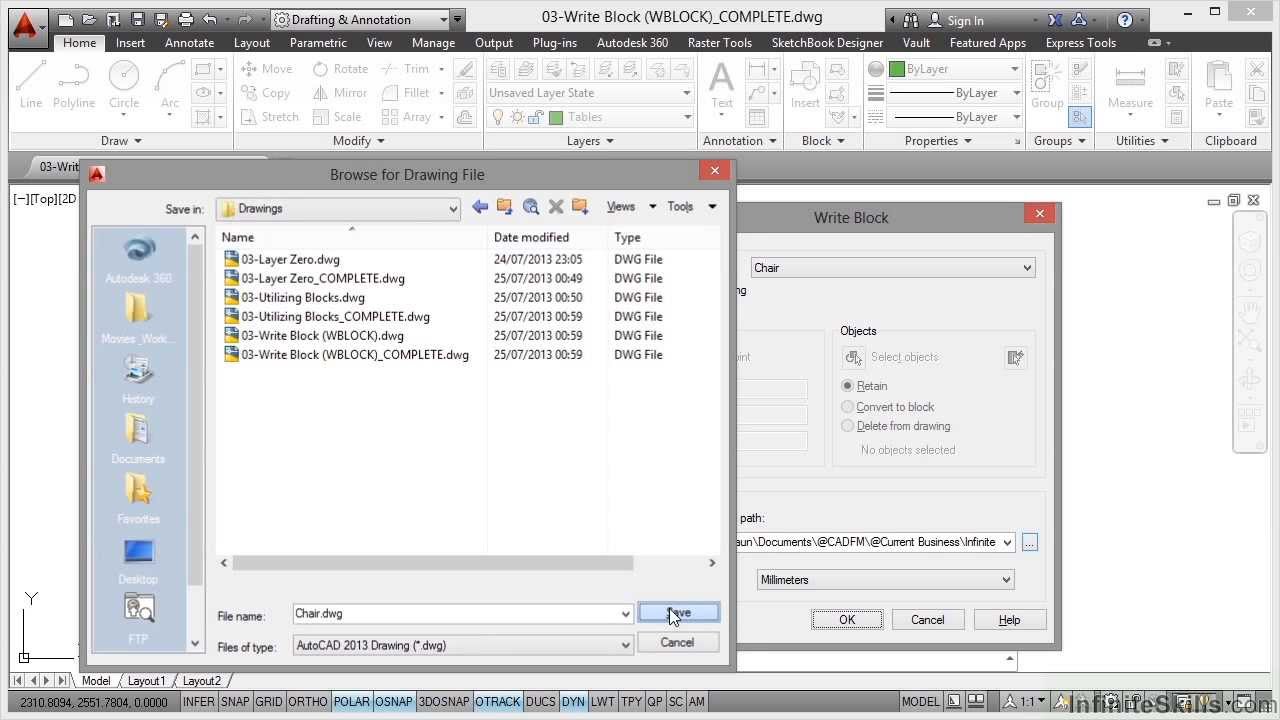The width and height of the screenshot is (1280, 720).
Task: Click Save in Browse for Drawing File
Action: [678, 612]
